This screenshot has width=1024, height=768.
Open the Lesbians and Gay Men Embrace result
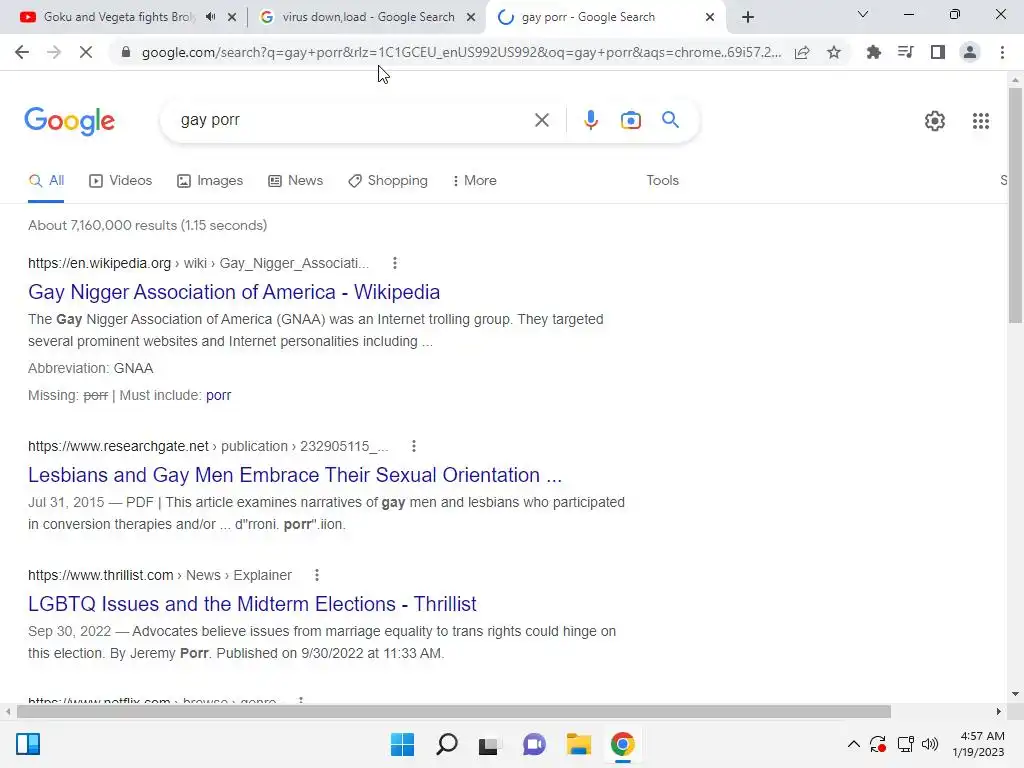[295, 475]
